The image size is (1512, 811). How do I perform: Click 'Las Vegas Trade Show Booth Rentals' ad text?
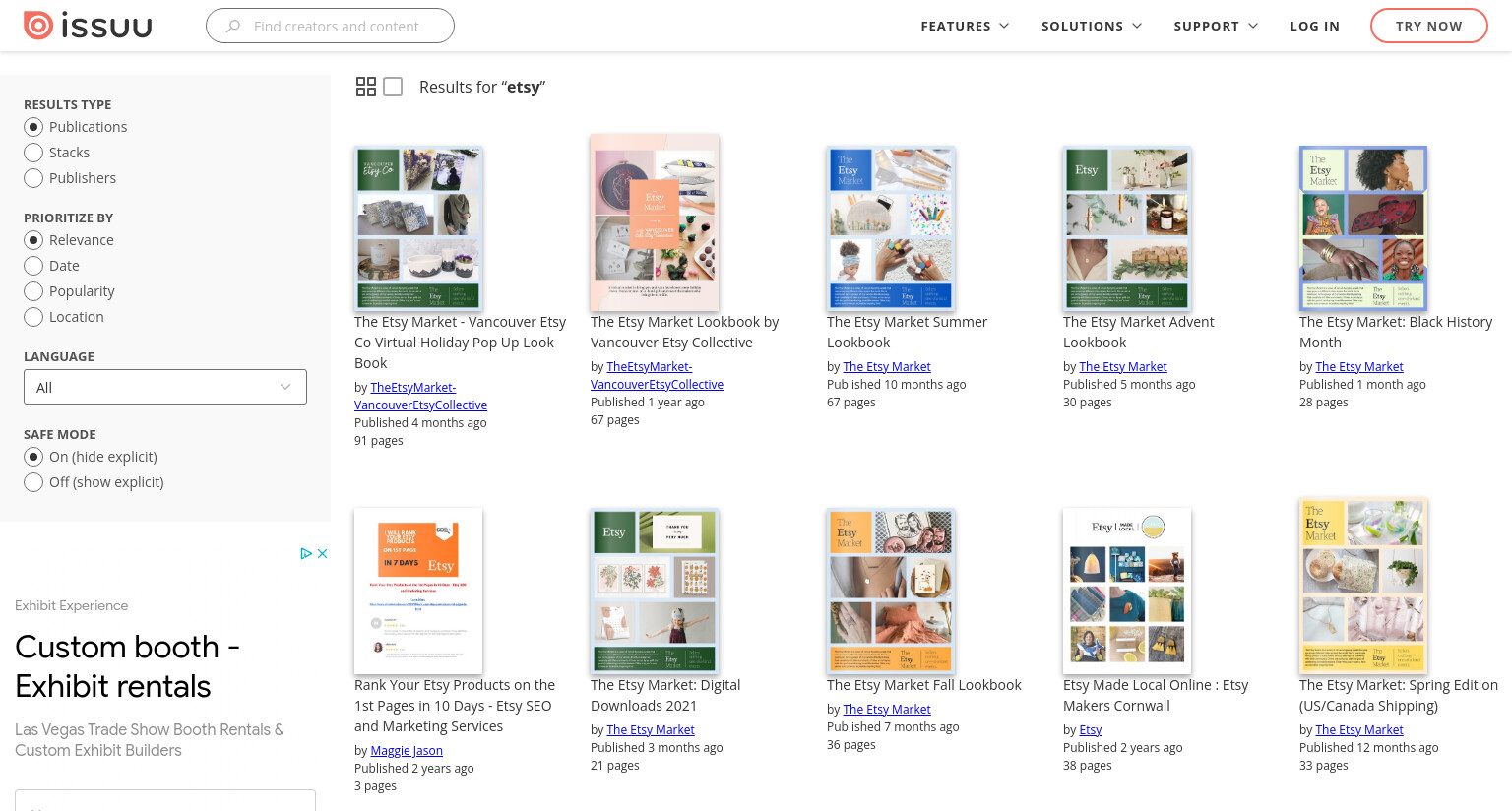point(150,740)
